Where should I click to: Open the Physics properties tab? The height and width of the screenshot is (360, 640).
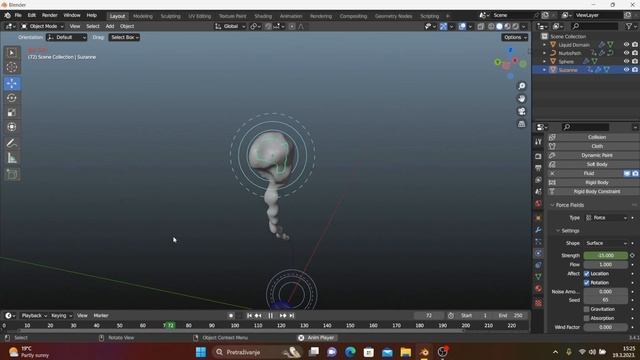[538, 253]
